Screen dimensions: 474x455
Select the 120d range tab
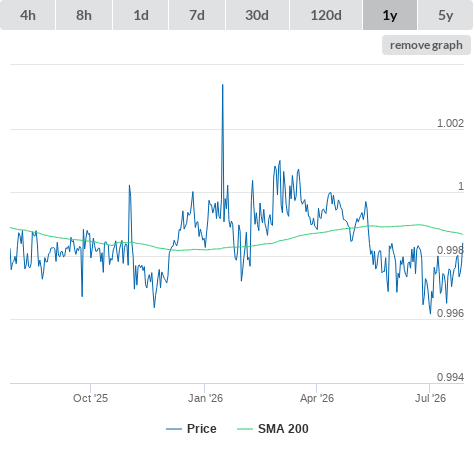pos(326,15)
